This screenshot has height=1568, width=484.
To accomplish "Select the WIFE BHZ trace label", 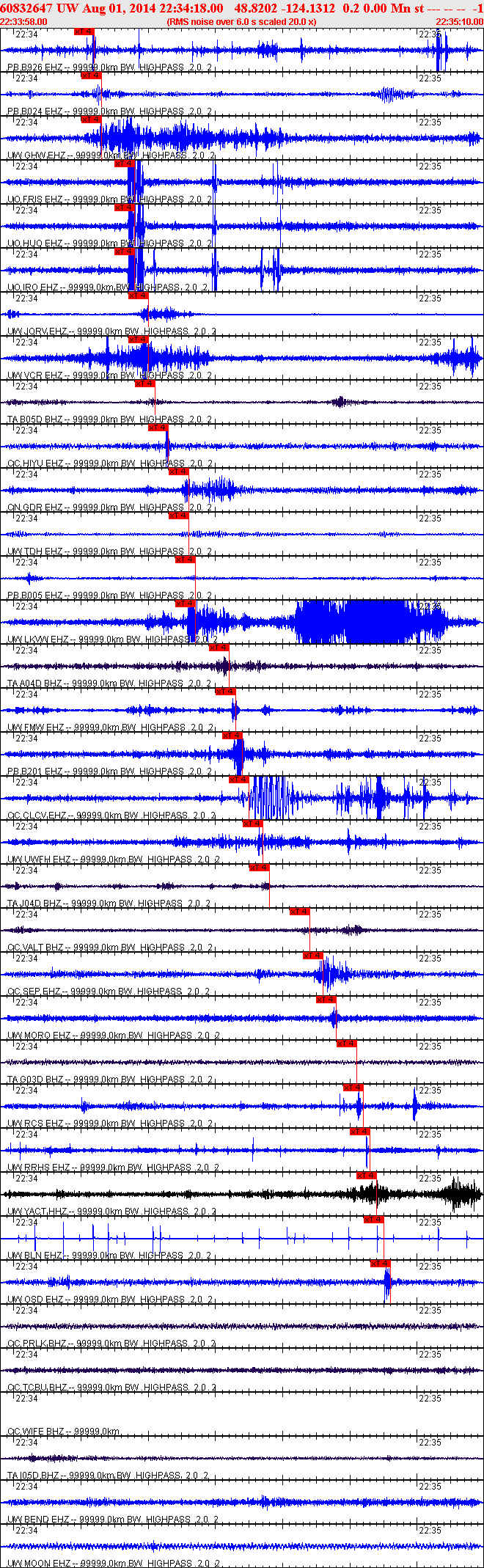I will tap(64, 1432).
